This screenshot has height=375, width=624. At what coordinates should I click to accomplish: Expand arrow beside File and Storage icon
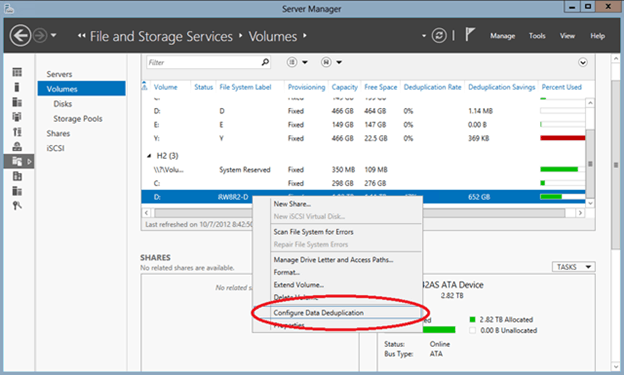pos(29,162)
